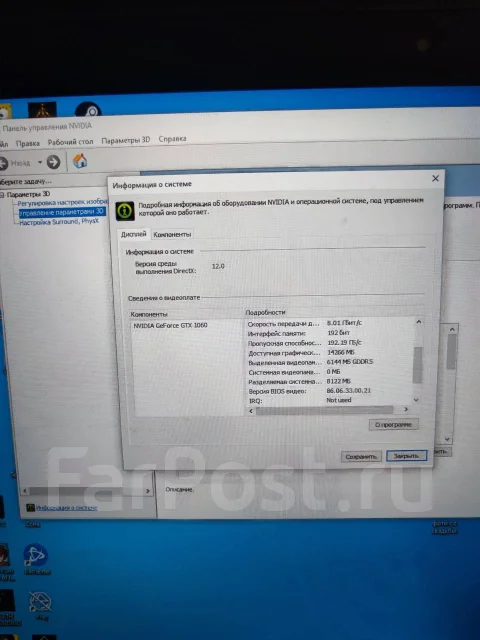
Task: Click the DirectX version value 12.0
Action: point(218,266)
